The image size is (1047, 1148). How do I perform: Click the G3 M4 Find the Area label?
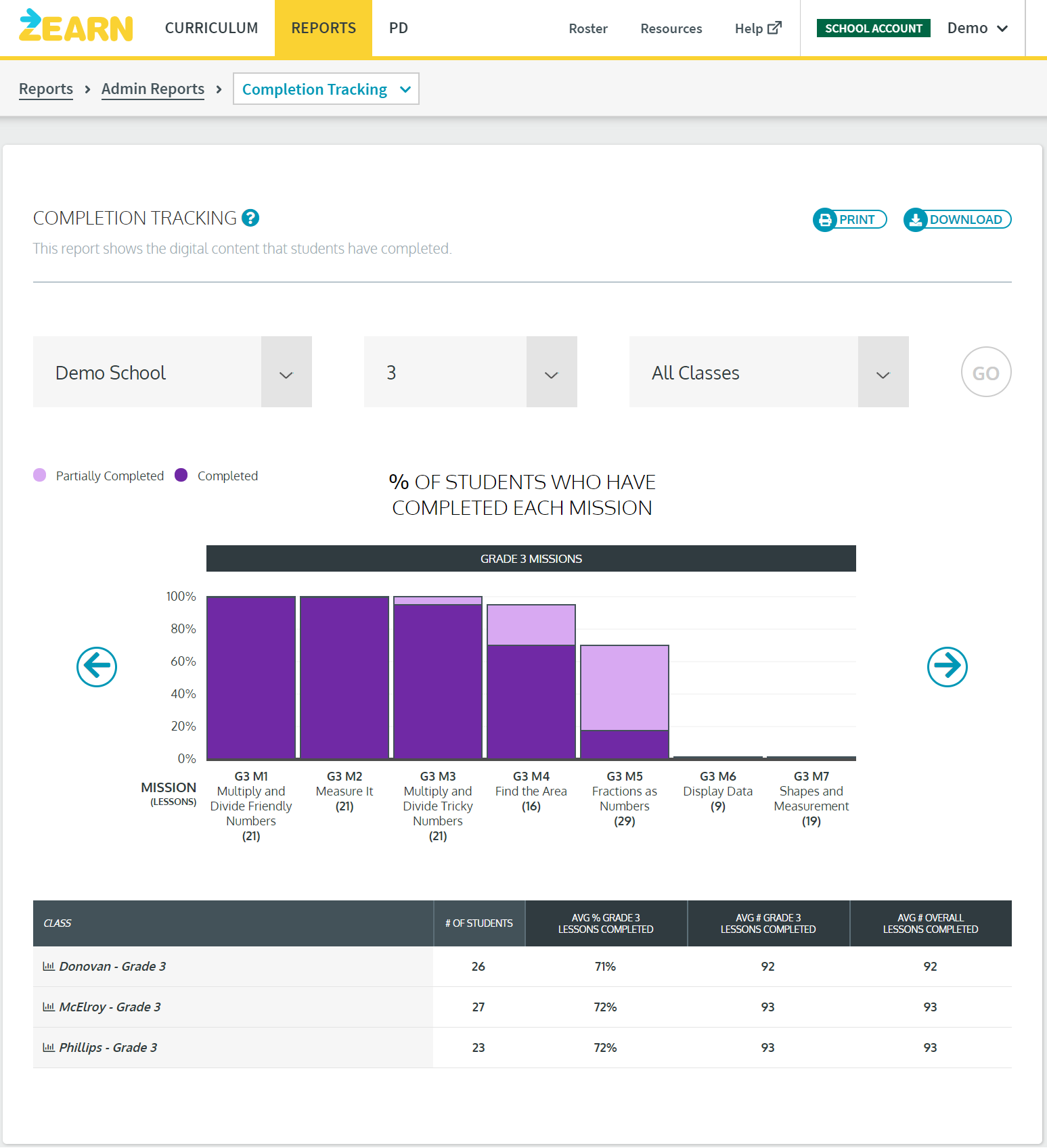(x=531, y=791)
